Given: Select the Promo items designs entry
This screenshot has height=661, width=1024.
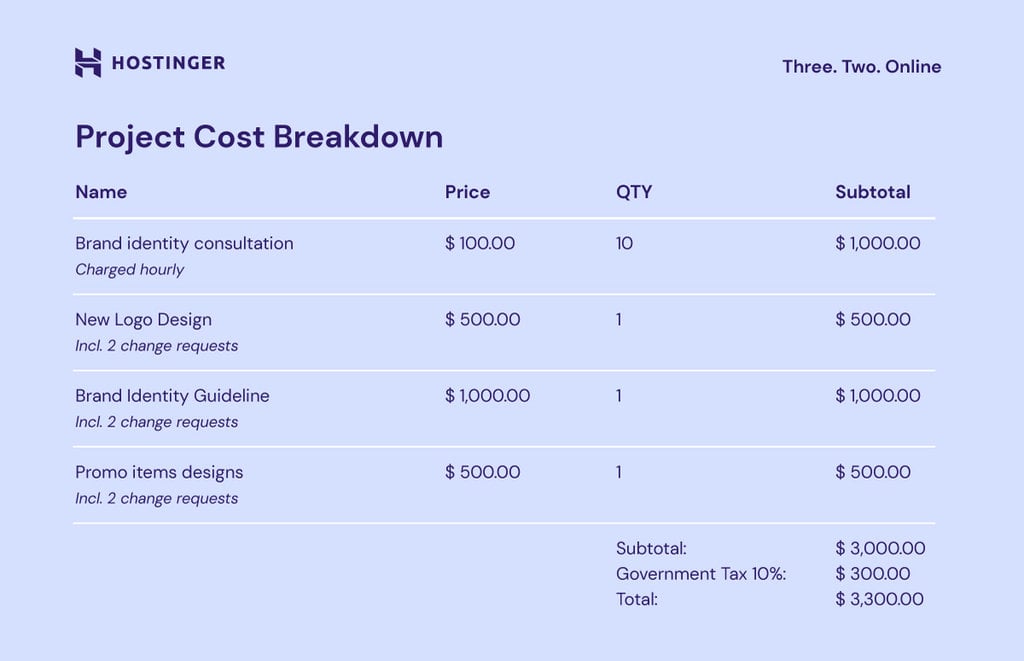Looking at the screenshot, I should (x=159, y=472).
